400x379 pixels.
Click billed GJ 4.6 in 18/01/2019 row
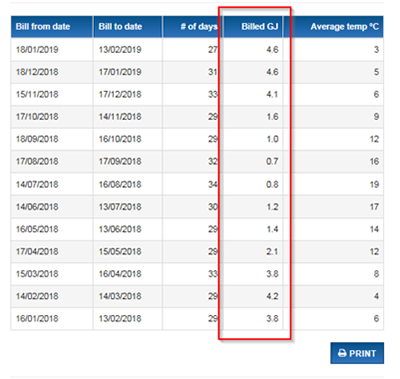pos(272,50)
